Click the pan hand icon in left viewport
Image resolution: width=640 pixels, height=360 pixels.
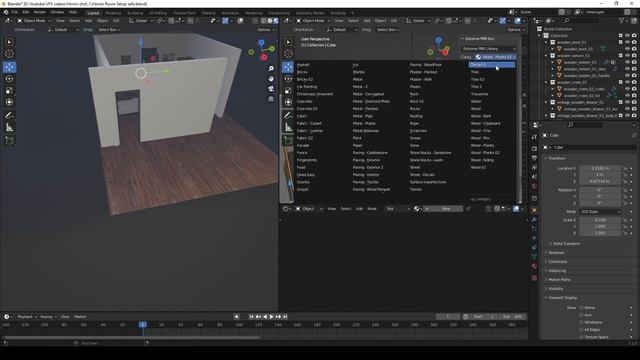[271, 78]
